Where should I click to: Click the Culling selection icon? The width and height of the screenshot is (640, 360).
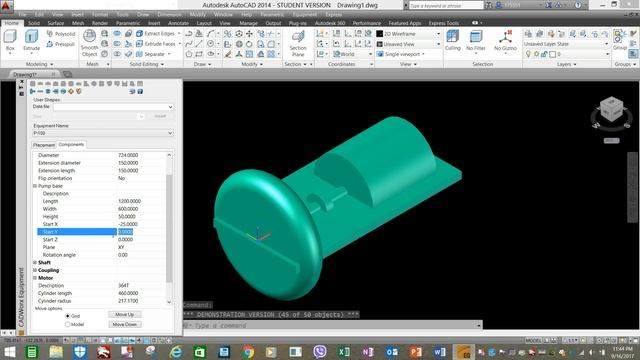click(x=452, y=41)
